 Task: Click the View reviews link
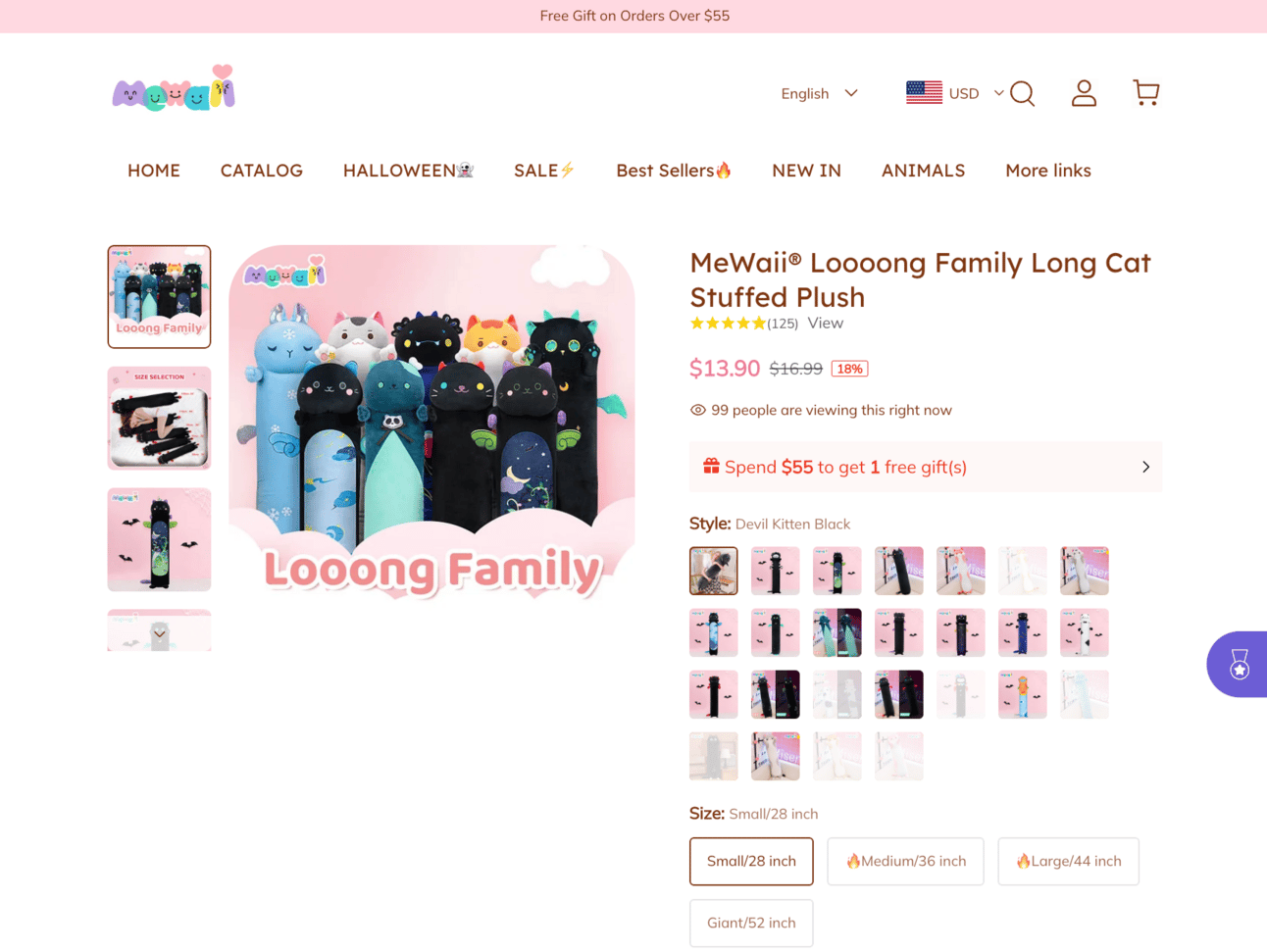click(x=825, y=323)
